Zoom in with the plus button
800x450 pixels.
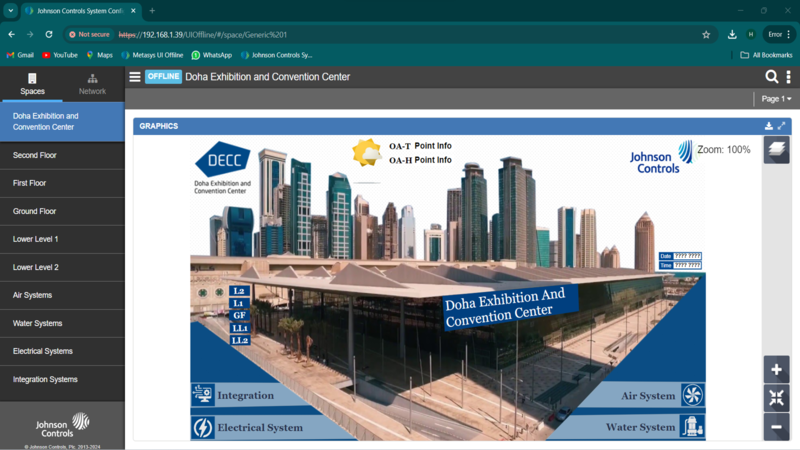(x=776, y=369)
